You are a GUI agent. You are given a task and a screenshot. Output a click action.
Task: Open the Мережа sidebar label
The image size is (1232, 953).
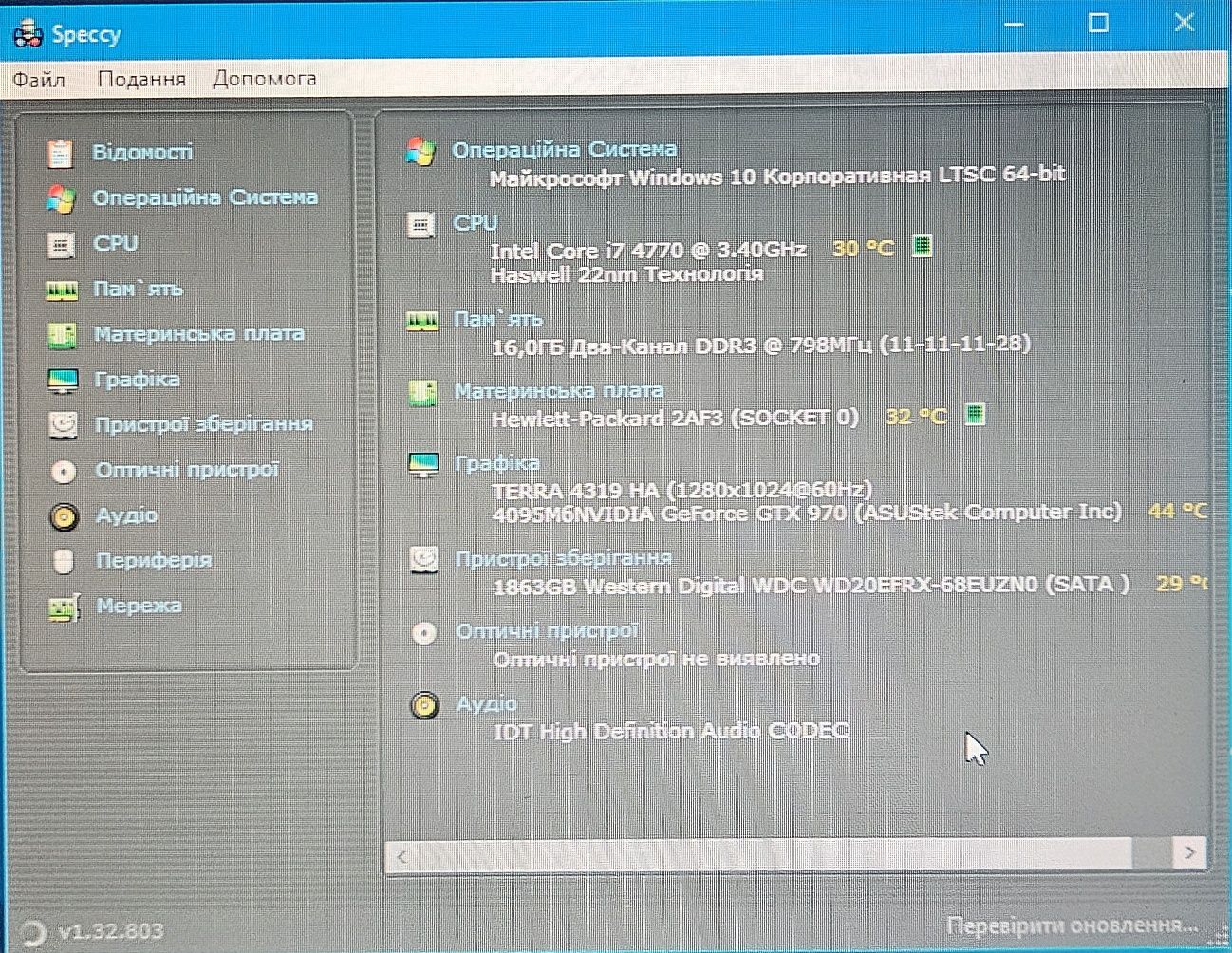click(x=139, y=606)
